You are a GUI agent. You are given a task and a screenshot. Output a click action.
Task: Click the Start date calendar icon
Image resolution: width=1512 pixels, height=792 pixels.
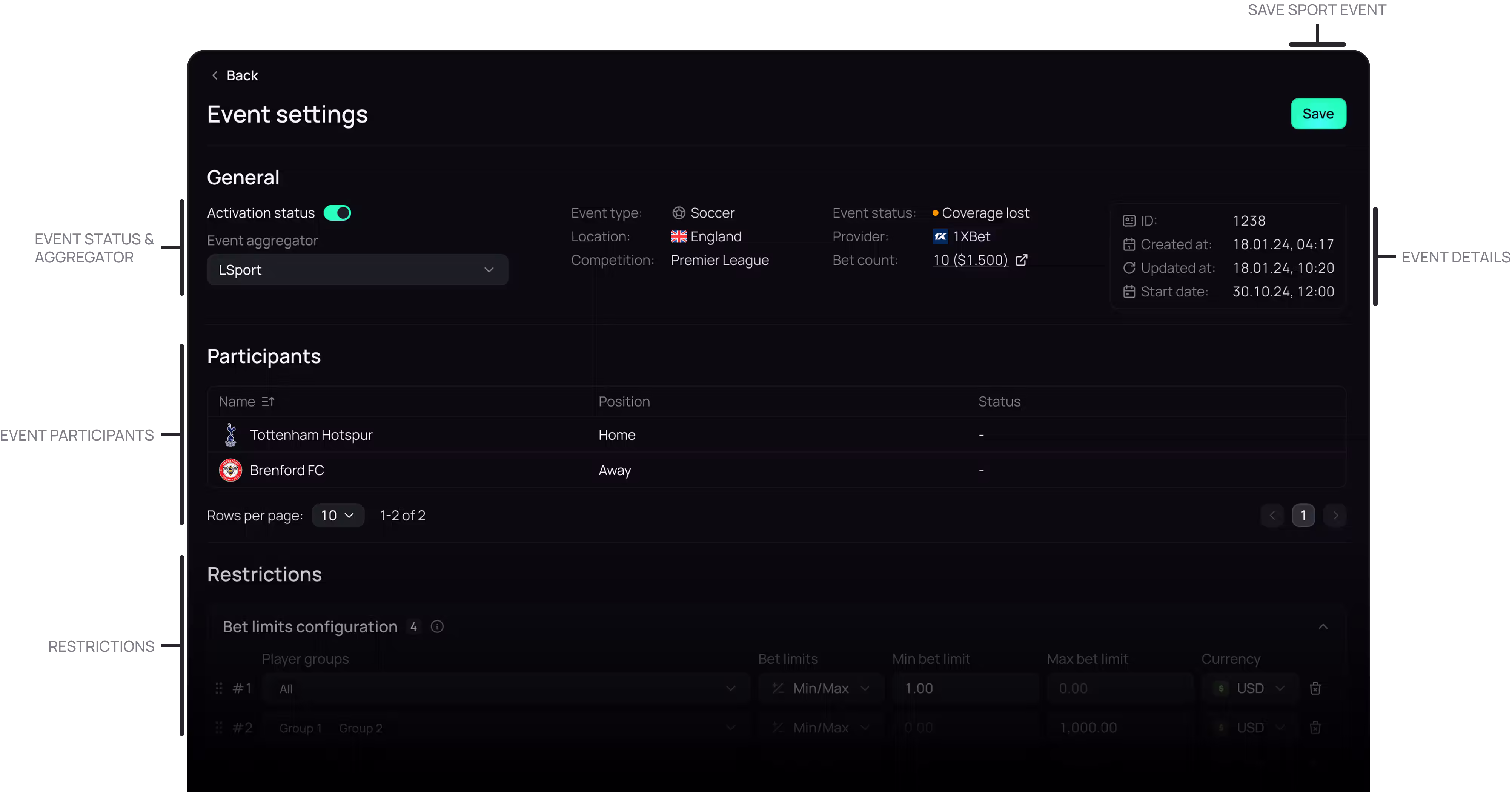(x=1129, y=292)
